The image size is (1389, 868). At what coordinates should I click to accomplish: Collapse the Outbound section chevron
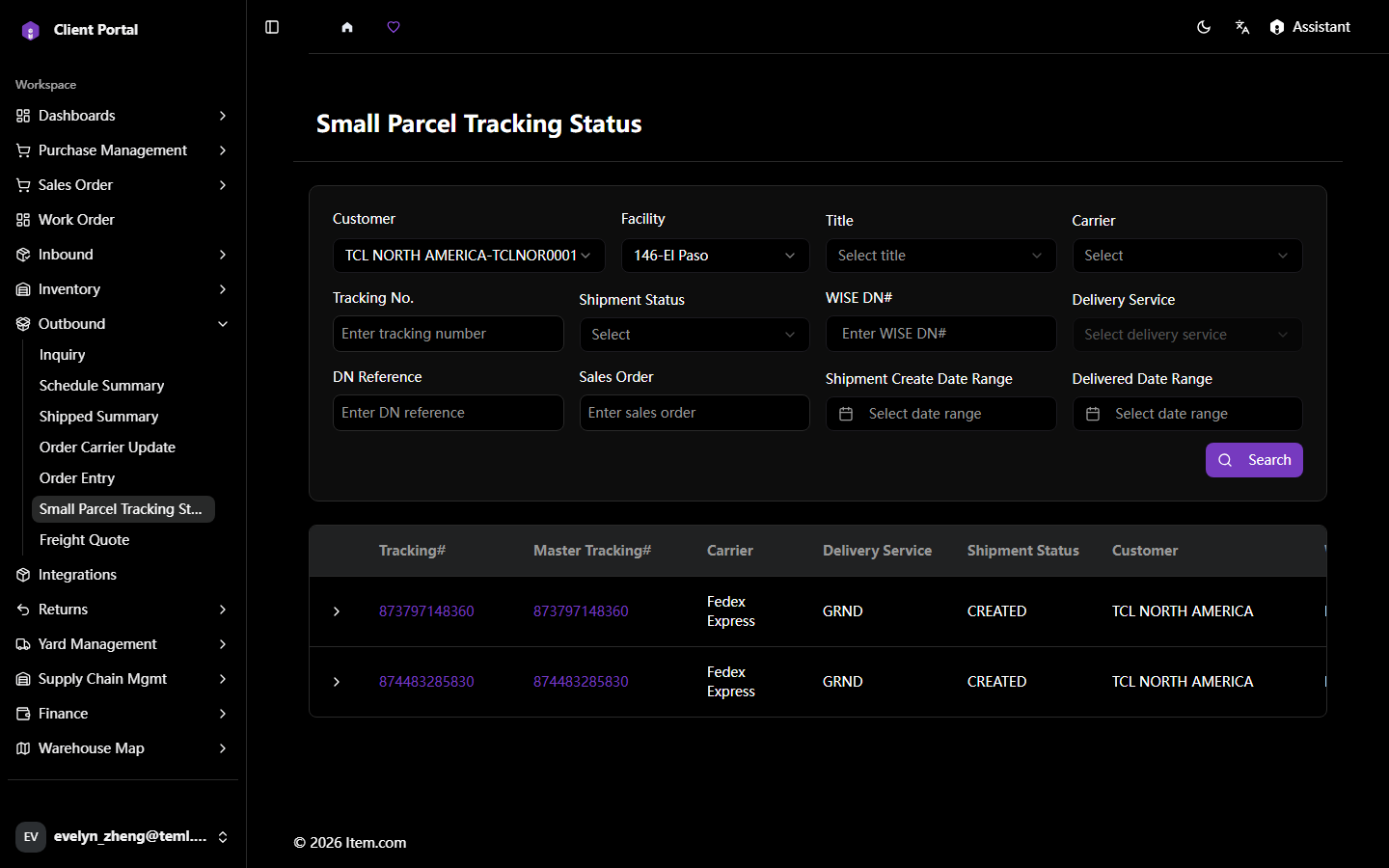(223, 324)
